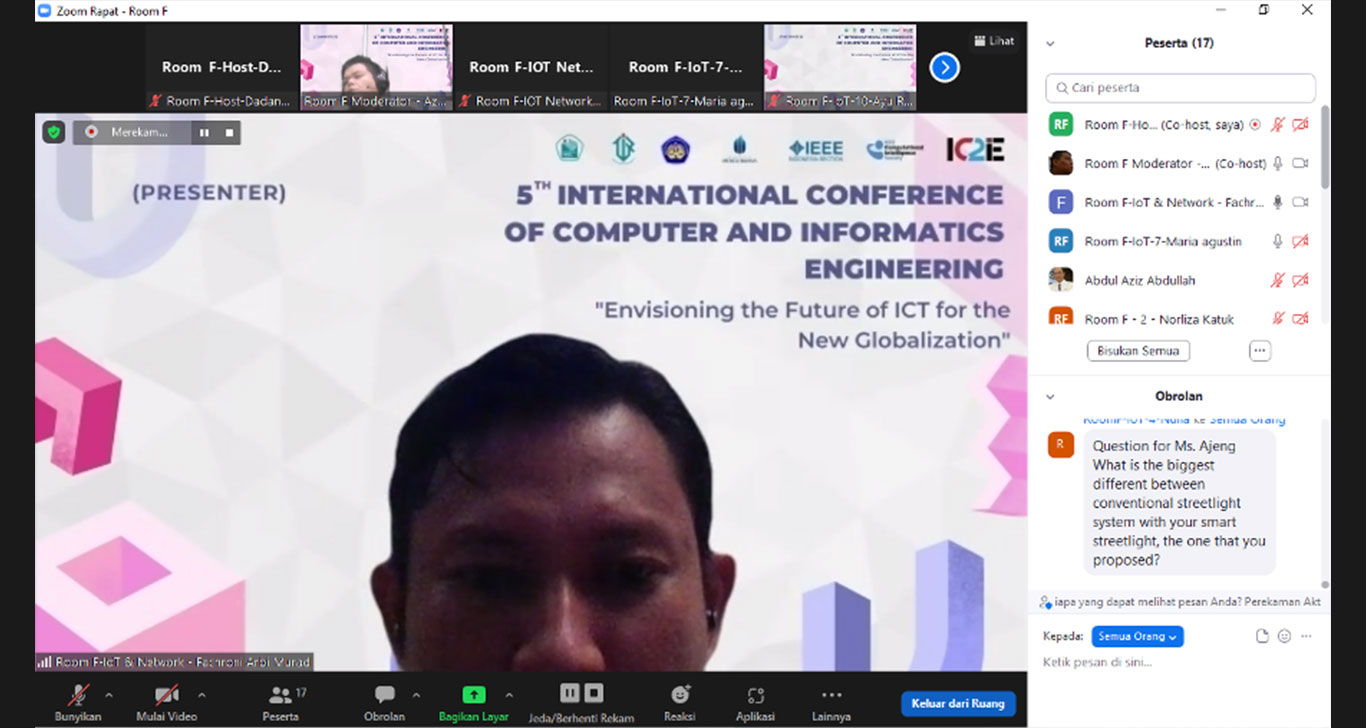Click the file attachment icon in chat
Screen dimensions: 1366x728
pos(1262,636)
